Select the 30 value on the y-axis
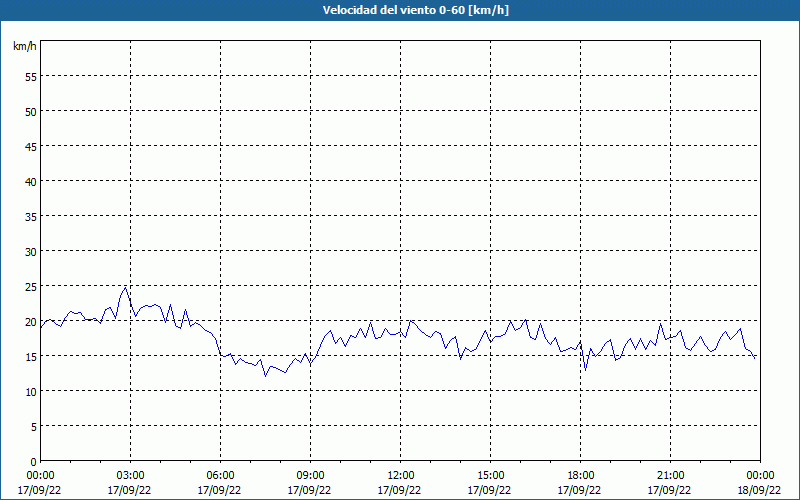Screen dimensions: 800x500 31,252
